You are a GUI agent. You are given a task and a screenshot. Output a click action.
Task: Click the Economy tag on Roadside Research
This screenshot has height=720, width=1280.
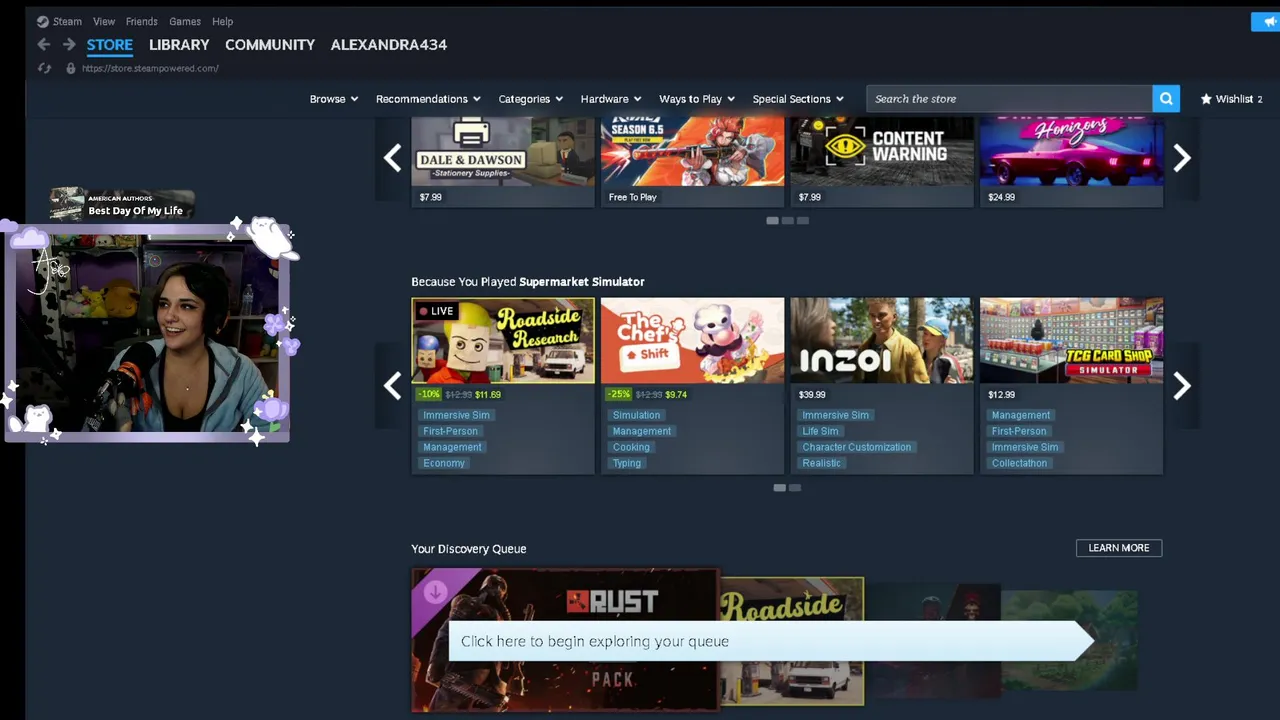(x=444, y=463)
